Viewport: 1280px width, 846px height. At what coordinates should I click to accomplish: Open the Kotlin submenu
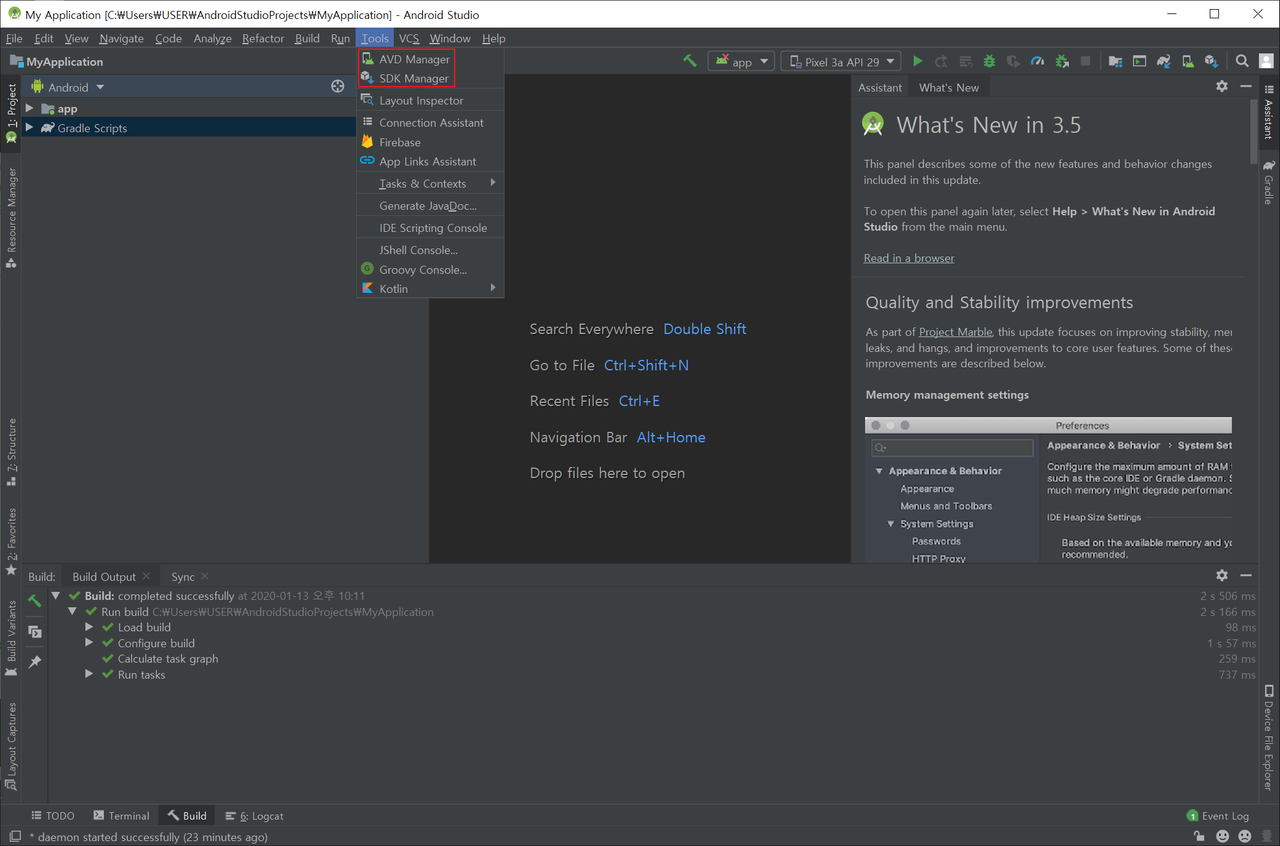click(x=430, y=288)
